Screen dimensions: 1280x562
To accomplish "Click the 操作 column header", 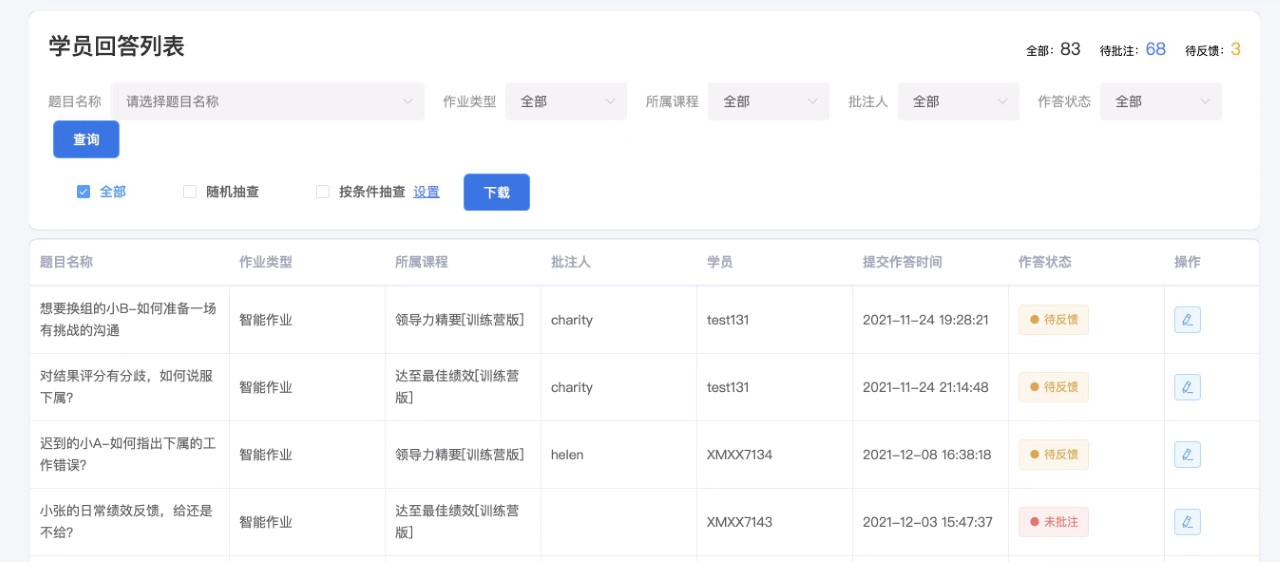I will tap(1187, 262).
